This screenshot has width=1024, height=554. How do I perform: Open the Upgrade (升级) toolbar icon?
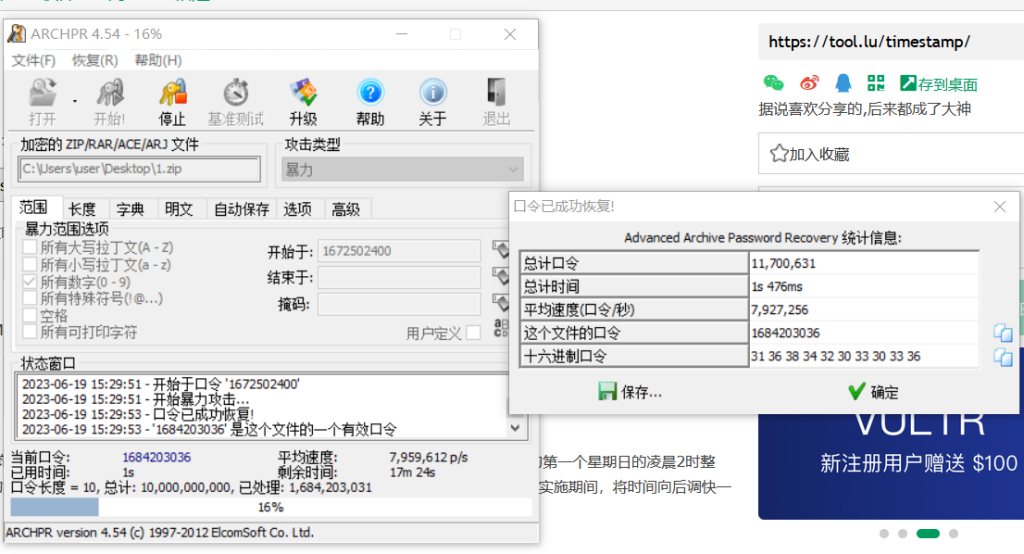tap(303, 95)
